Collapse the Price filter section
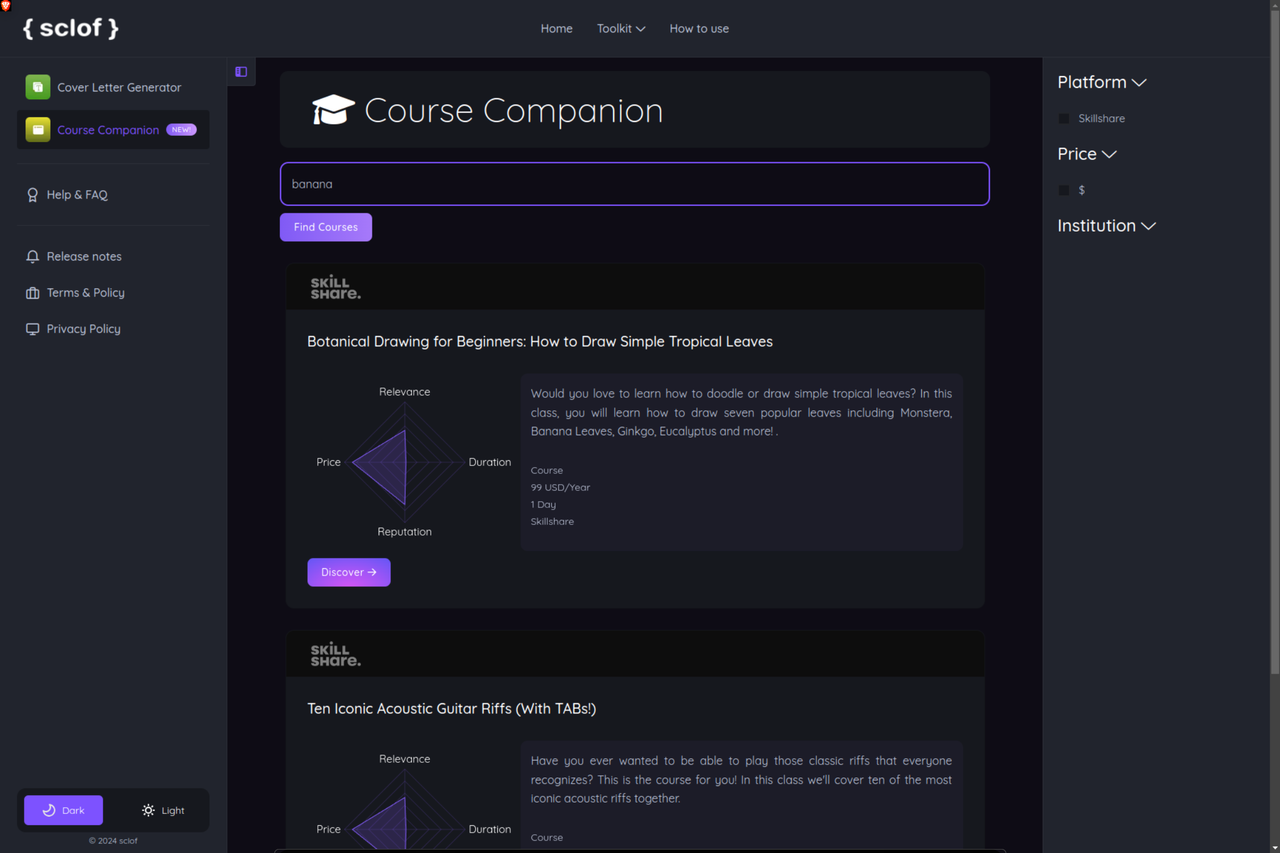 pyautogui.click(x=1087, y=154)
